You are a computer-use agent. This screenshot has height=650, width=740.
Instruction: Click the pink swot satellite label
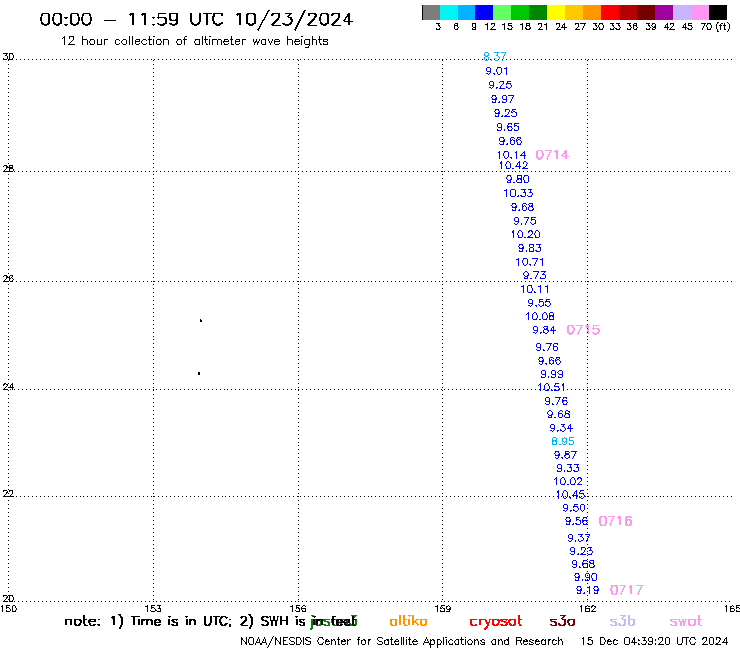(686, 621)
